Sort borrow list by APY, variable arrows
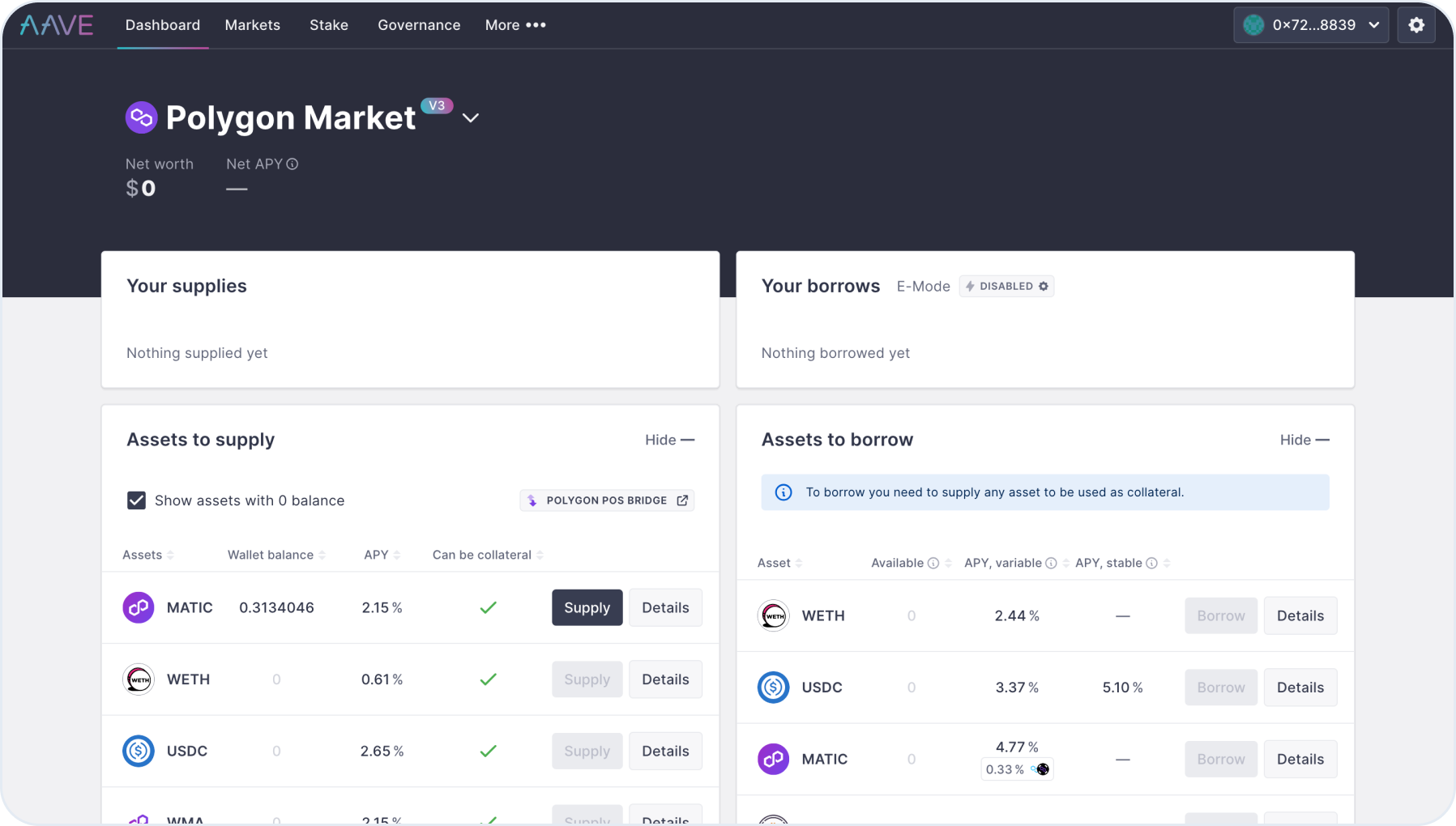This screenshot has width=1456, height=826. [x=1066, y=563]
